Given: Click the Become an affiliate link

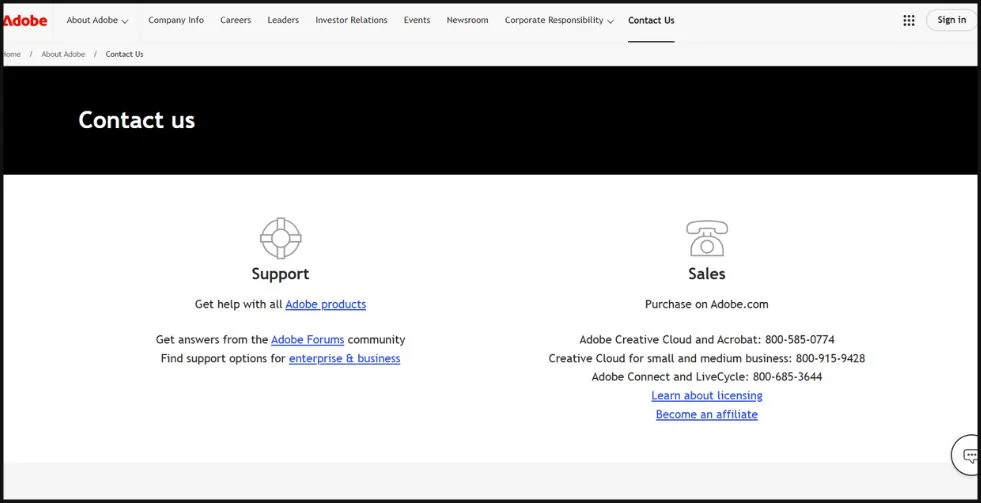Looking at the screenshot, I should pyautogui.click(x=707, y=414).
